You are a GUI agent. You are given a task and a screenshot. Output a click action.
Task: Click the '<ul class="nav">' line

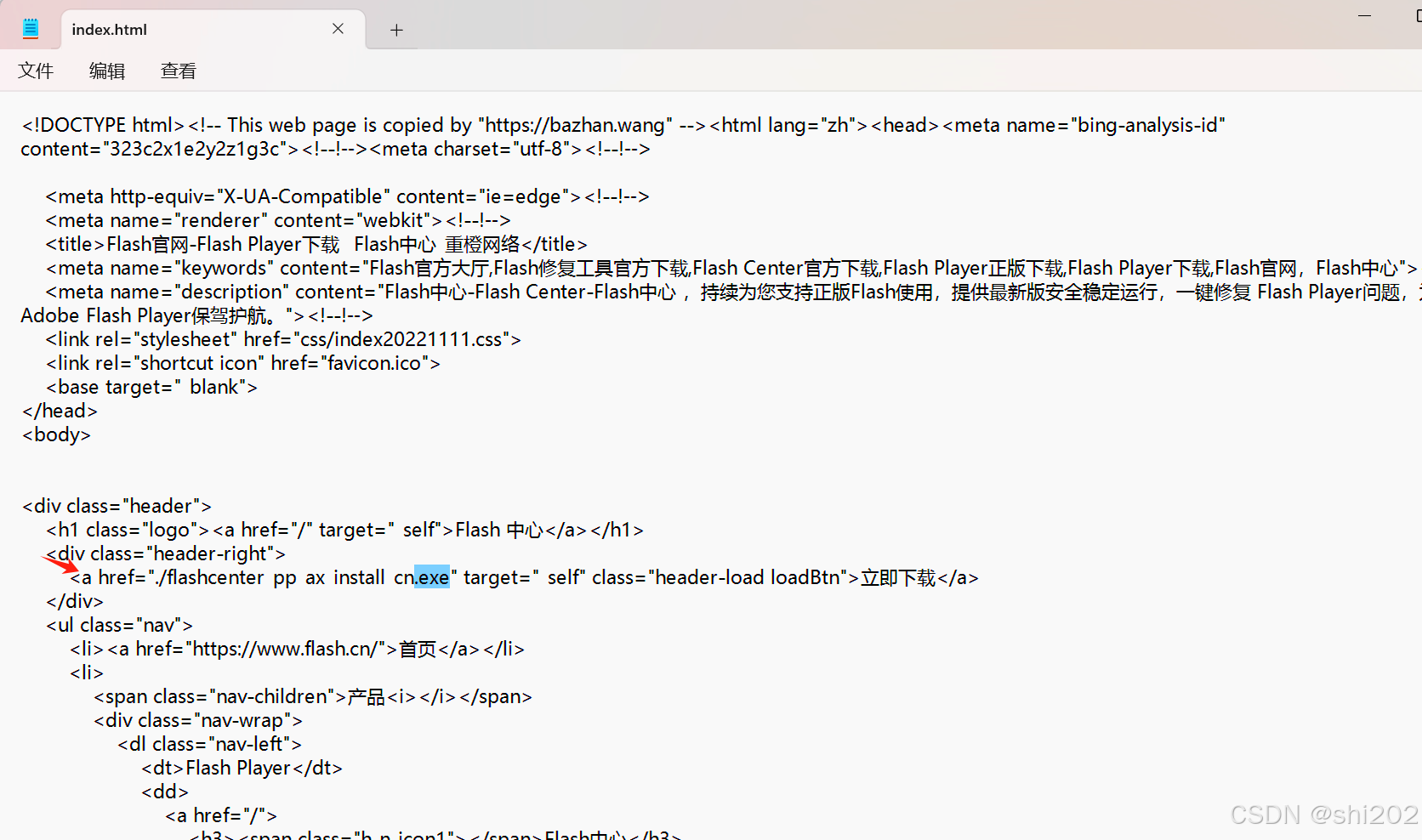(x=120, y=625)
